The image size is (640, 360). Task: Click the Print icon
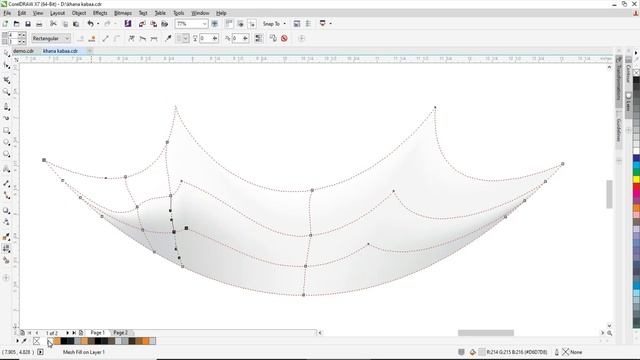tap(39, 24)
